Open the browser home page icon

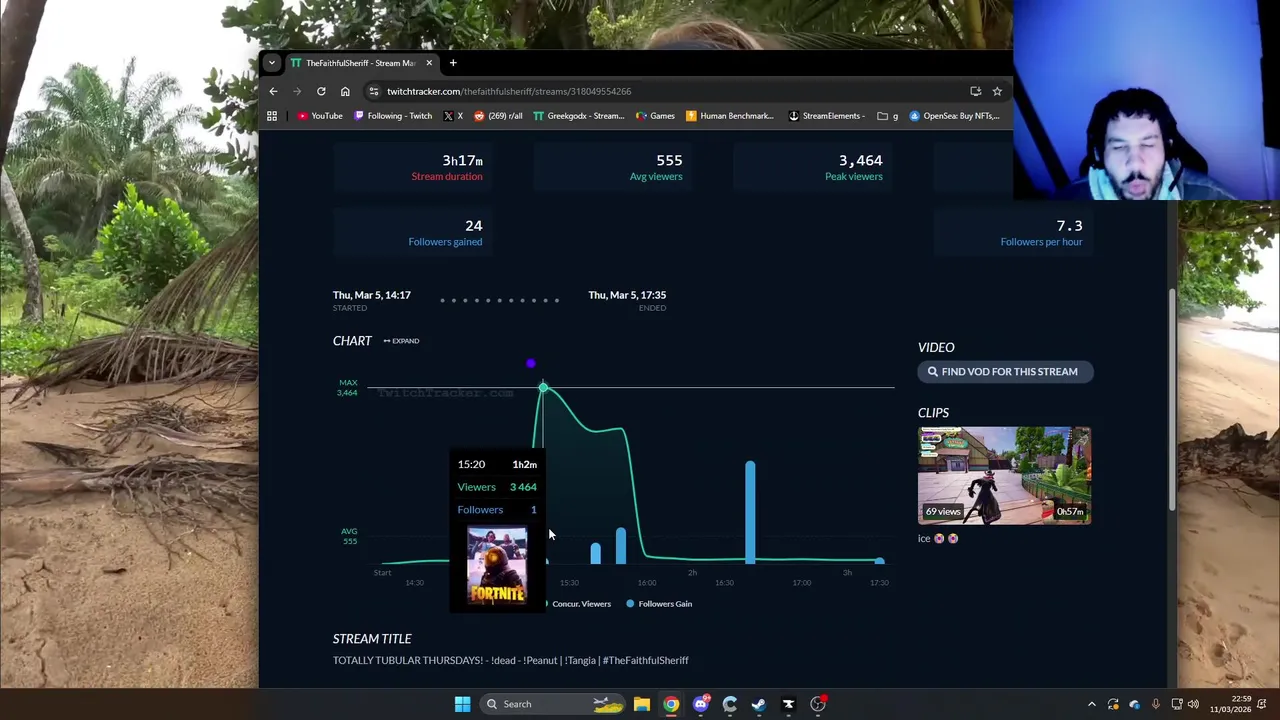(x=345, y=91)
